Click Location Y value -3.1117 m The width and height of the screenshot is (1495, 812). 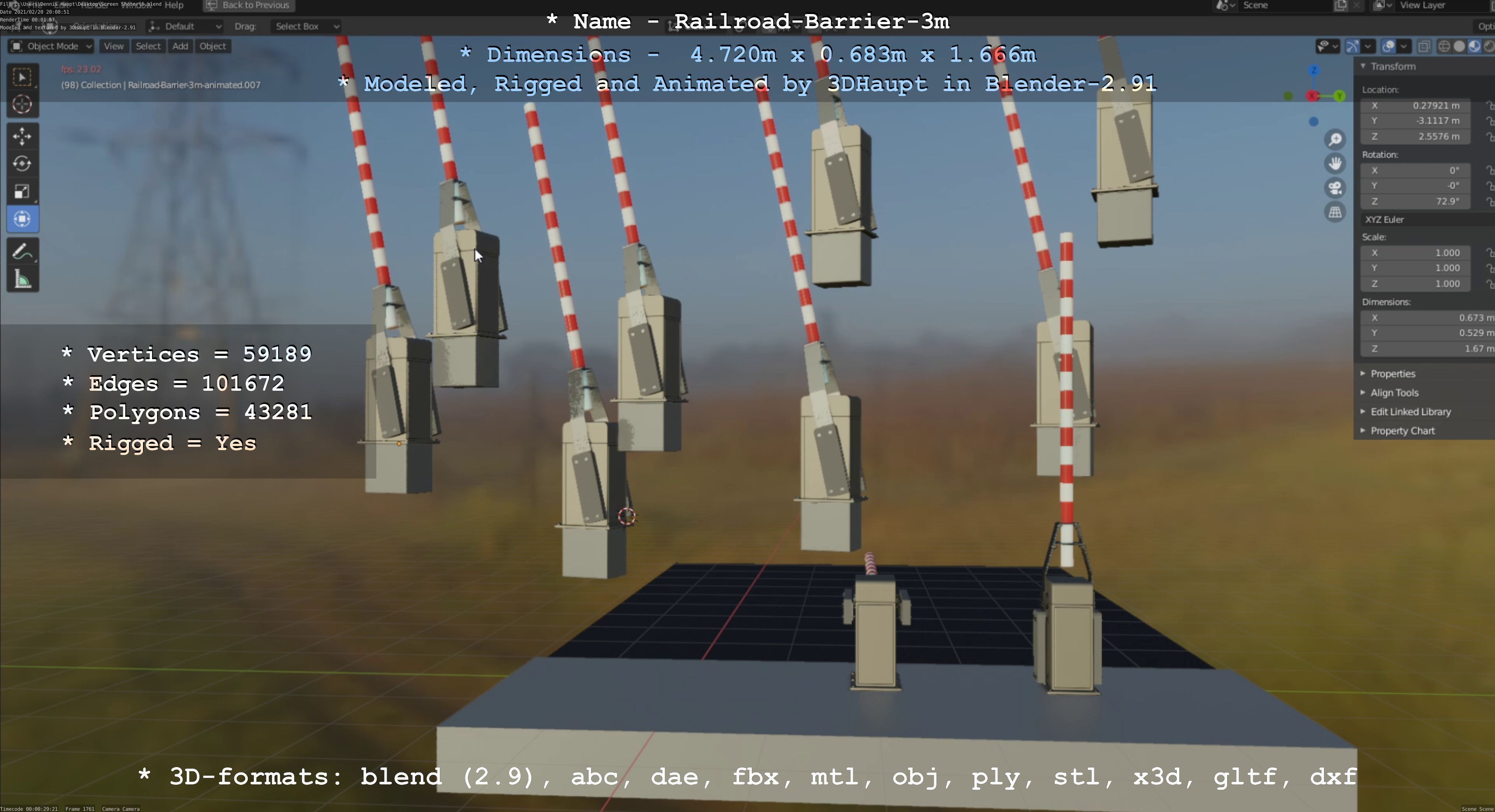1416,121
